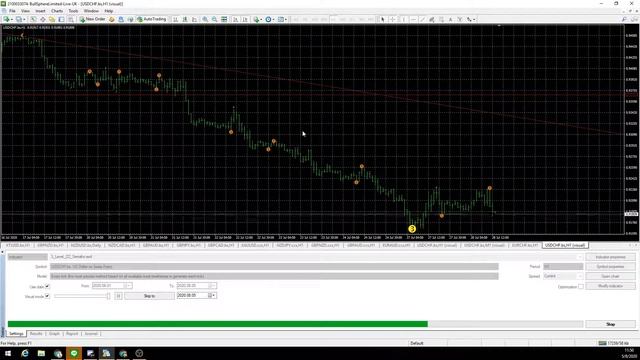Open the Indicators list icon
The width and height of the screenshot is (640, 360).
click(257, 19)
